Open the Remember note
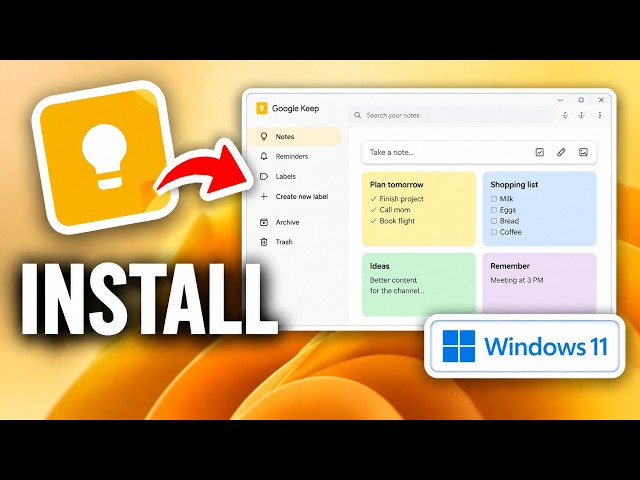The height and width of the screenshot is (480, 640). [540, 284]
